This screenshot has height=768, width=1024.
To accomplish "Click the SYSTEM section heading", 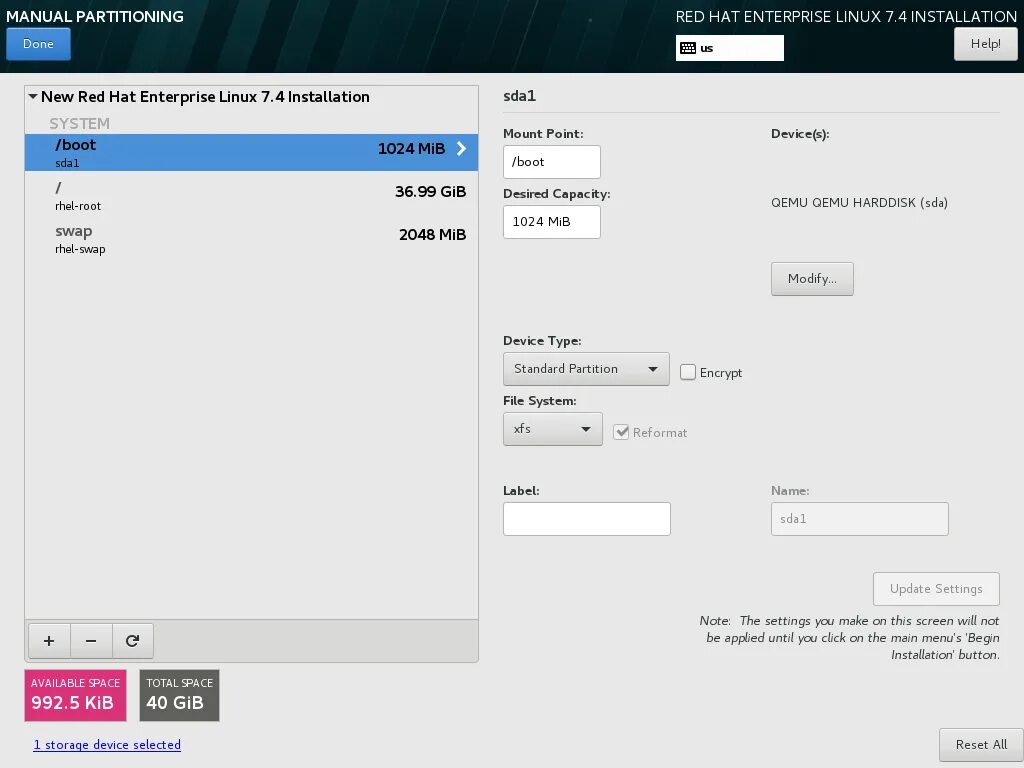I will click(x=80, y=123).
